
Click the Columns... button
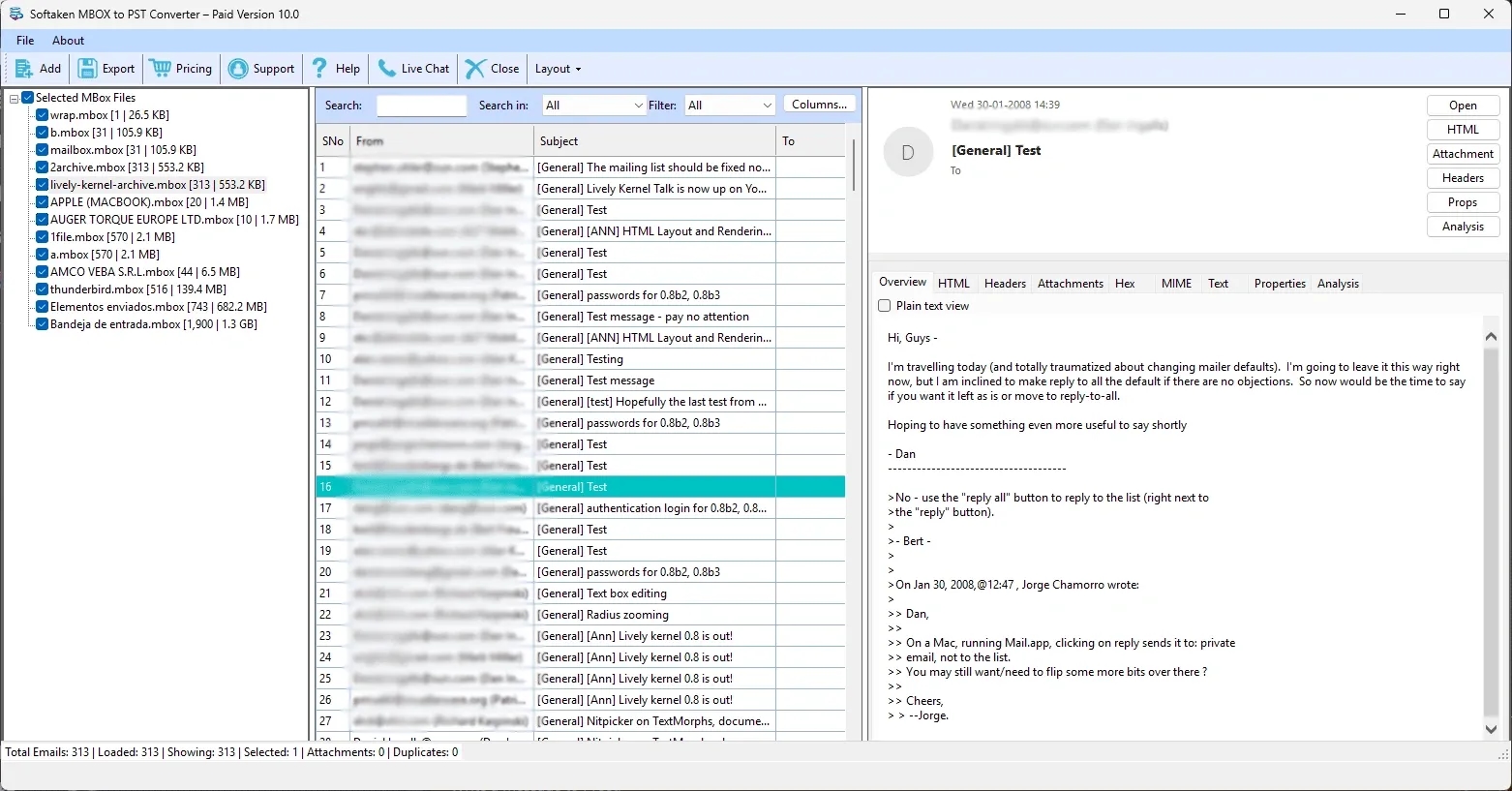819,105
